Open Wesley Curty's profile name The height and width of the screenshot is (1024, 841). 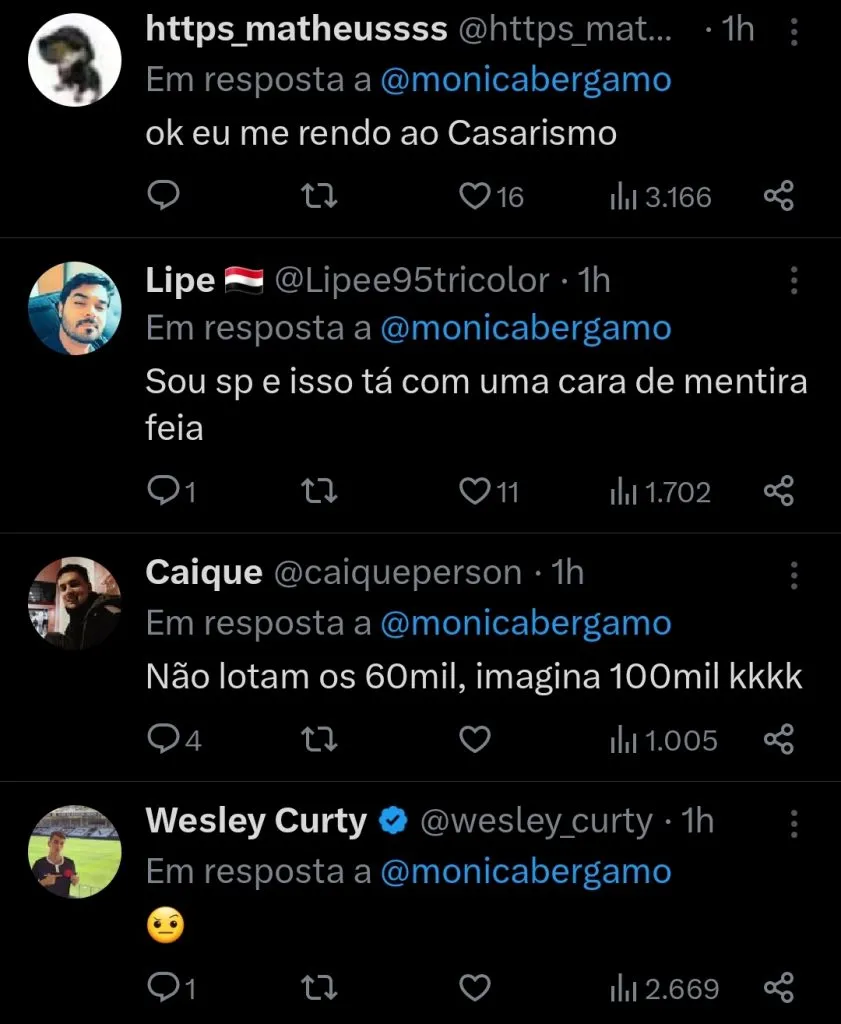click(x=256, y=822)
